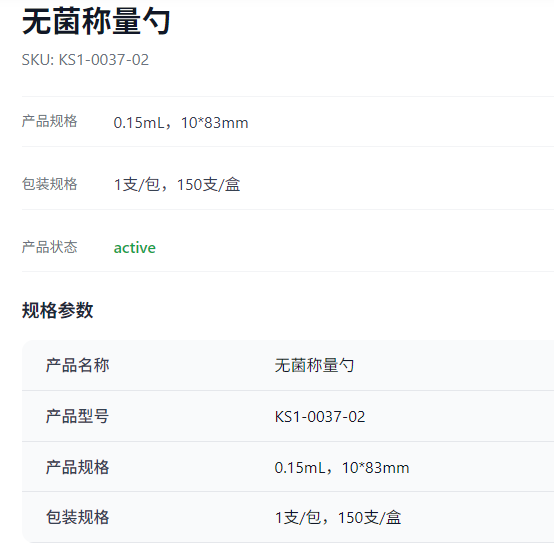This screenshot has height=551, width=554.
Task: Click the 包装规格 table row label
Action: coord(77,517)
